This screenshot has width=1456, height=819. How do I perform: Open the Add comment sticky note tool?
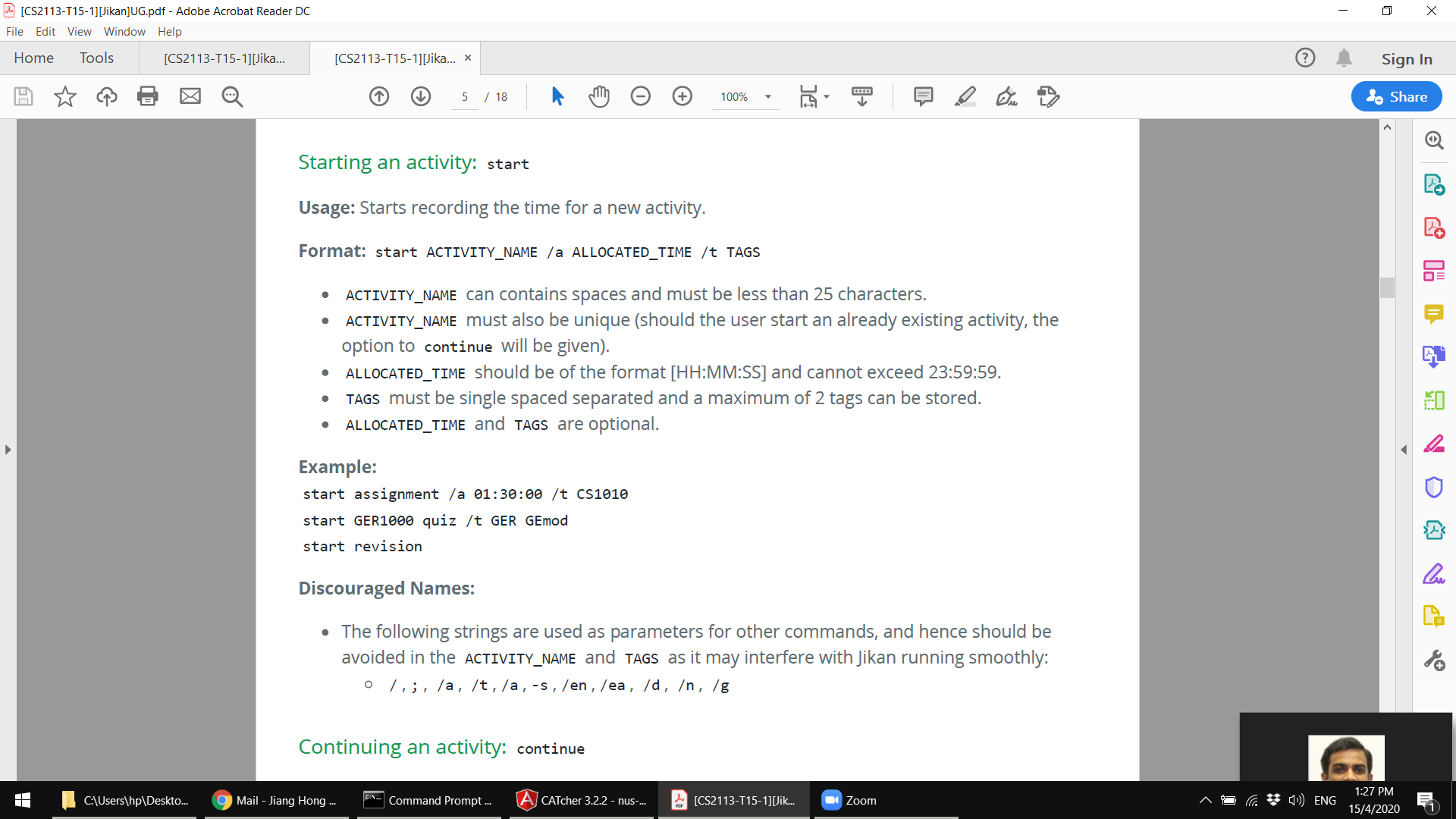tap(923, 96)
